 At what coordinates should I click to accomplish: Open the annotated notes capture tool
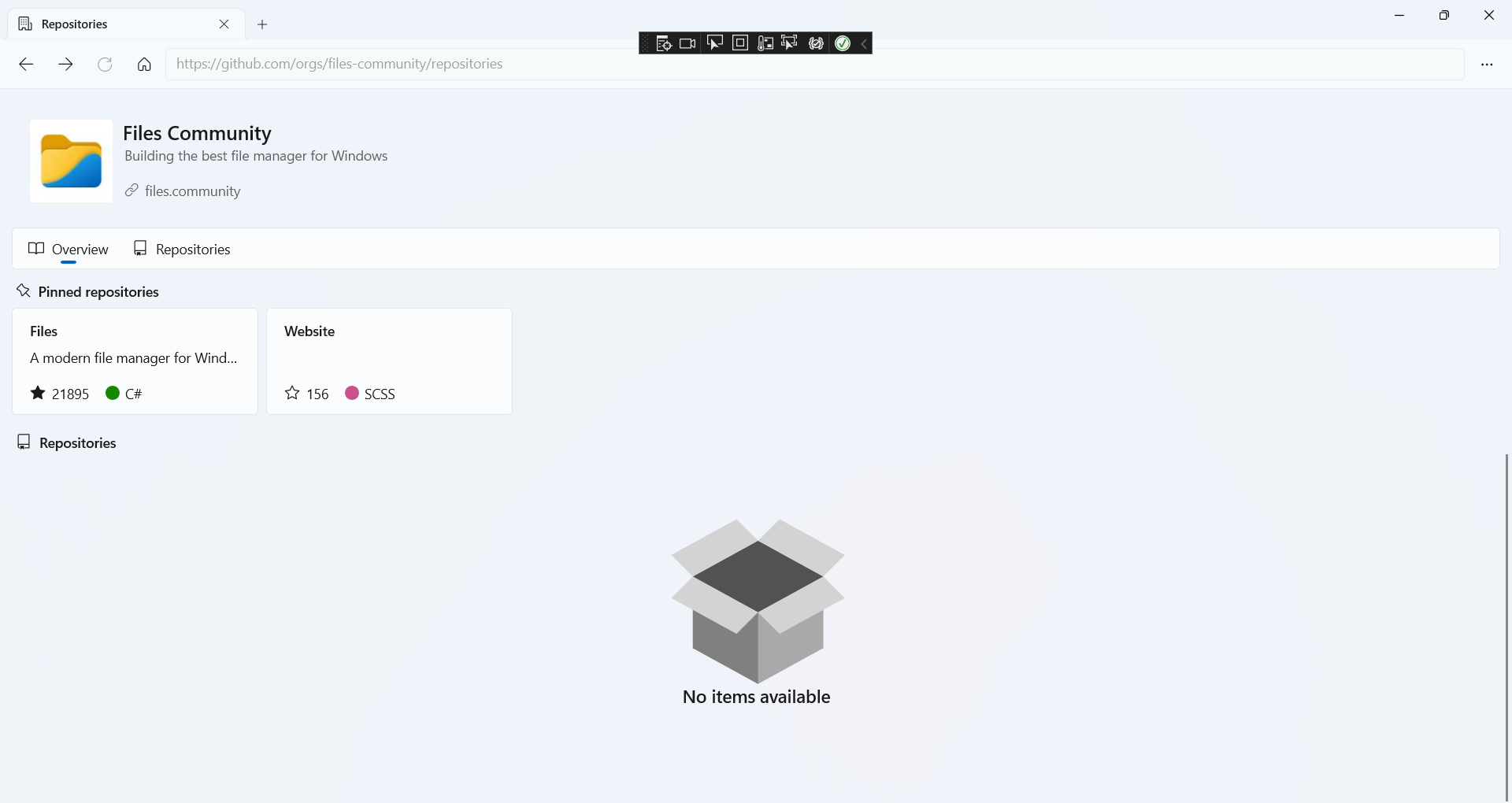coord(664,43)
